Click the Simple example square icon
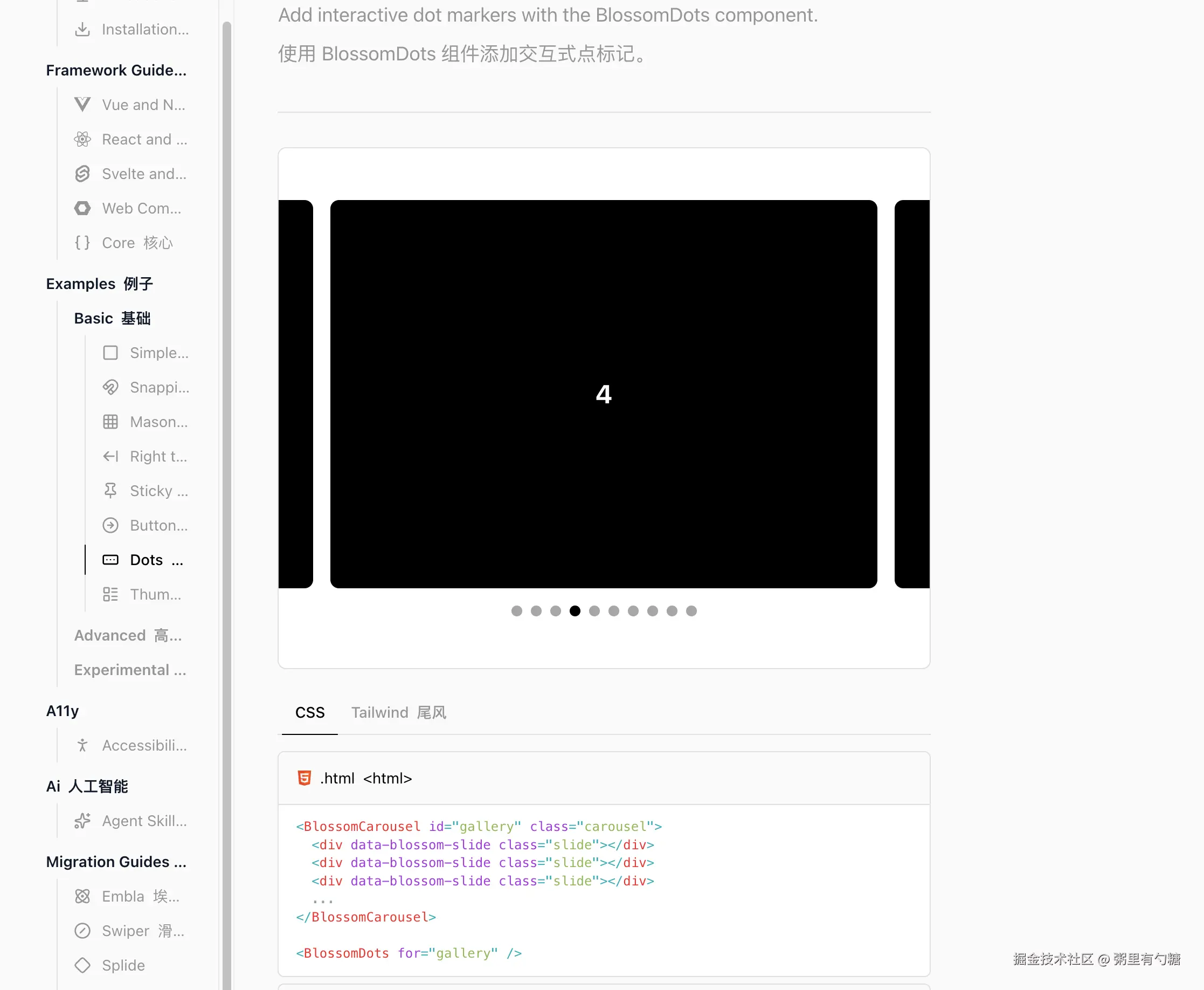The image size is (1204, 990). point(110,353)
